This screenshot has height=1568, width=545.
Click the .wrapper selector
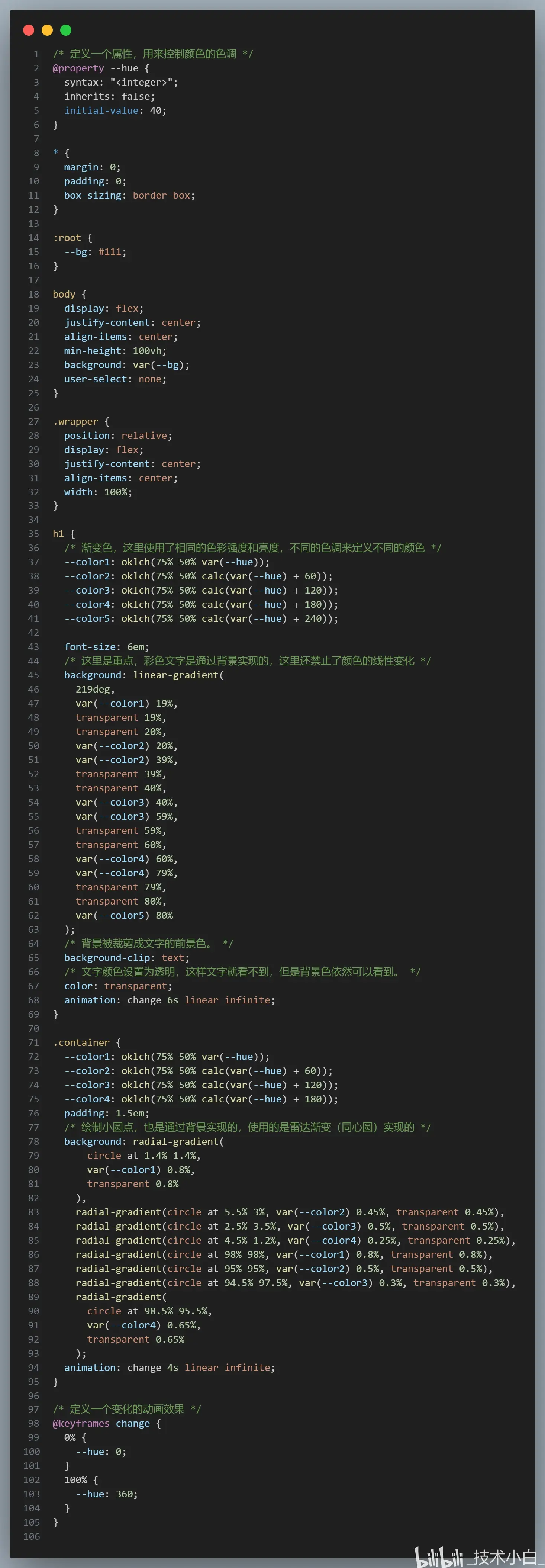75,422
